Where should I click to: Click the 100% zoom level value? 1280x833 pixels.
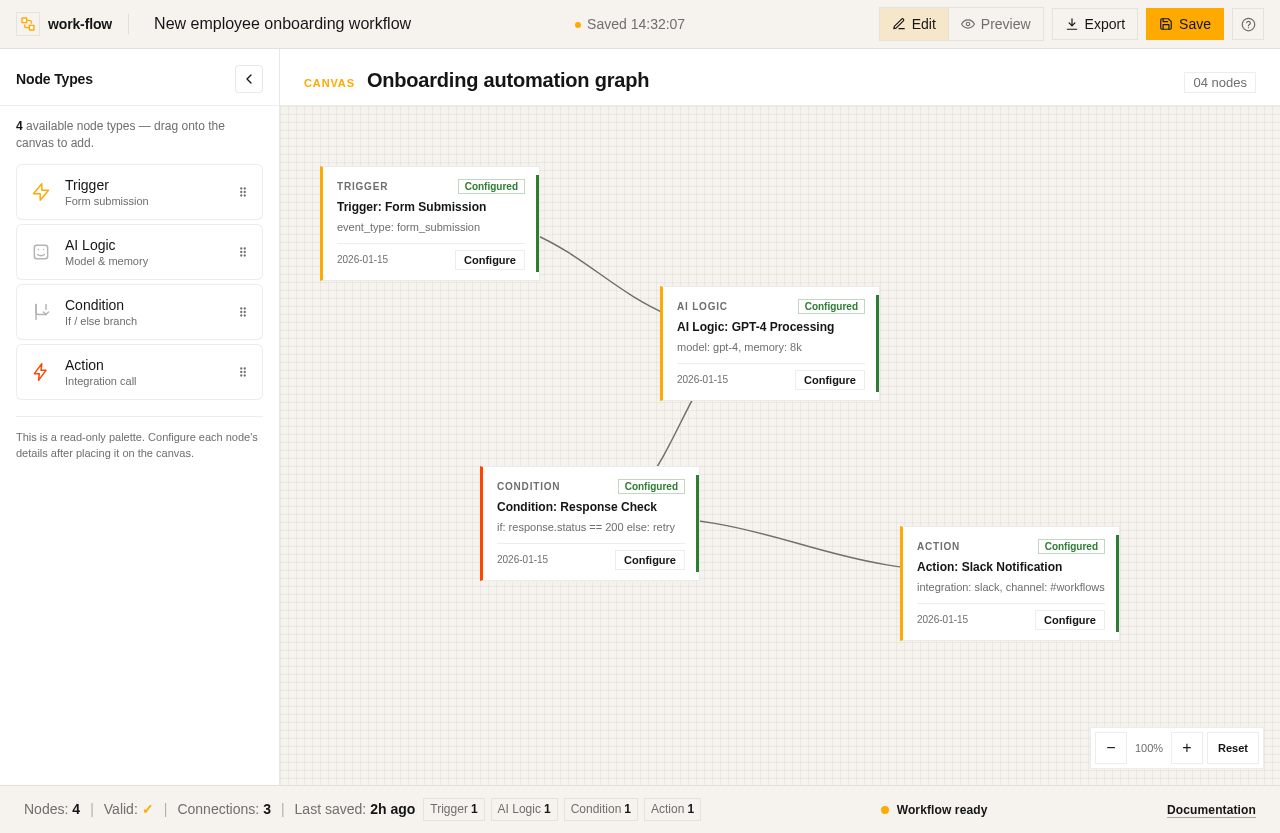click(x=1149, y=748)
